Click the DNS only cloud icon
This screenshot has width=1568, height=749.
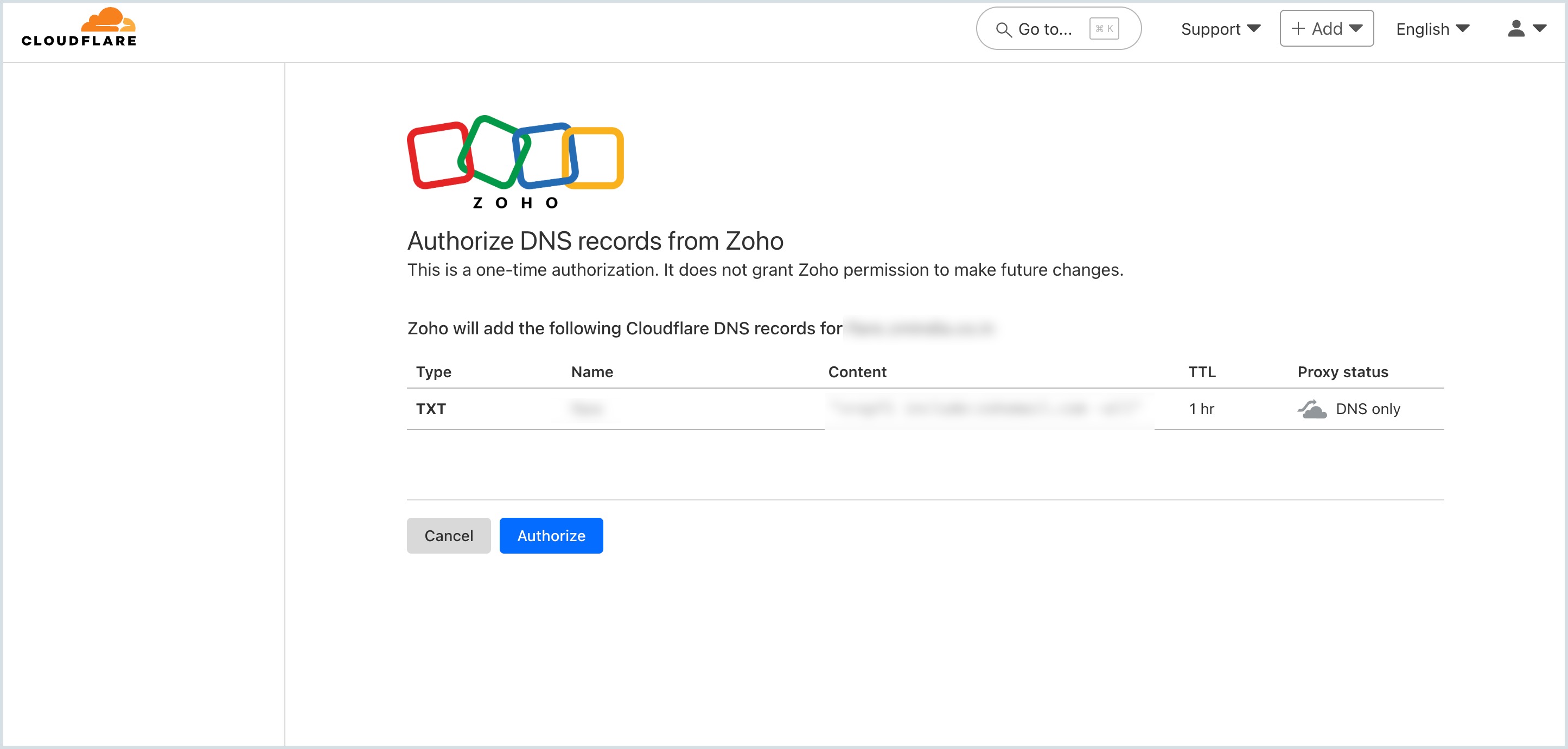click(x=1312, y=409)
